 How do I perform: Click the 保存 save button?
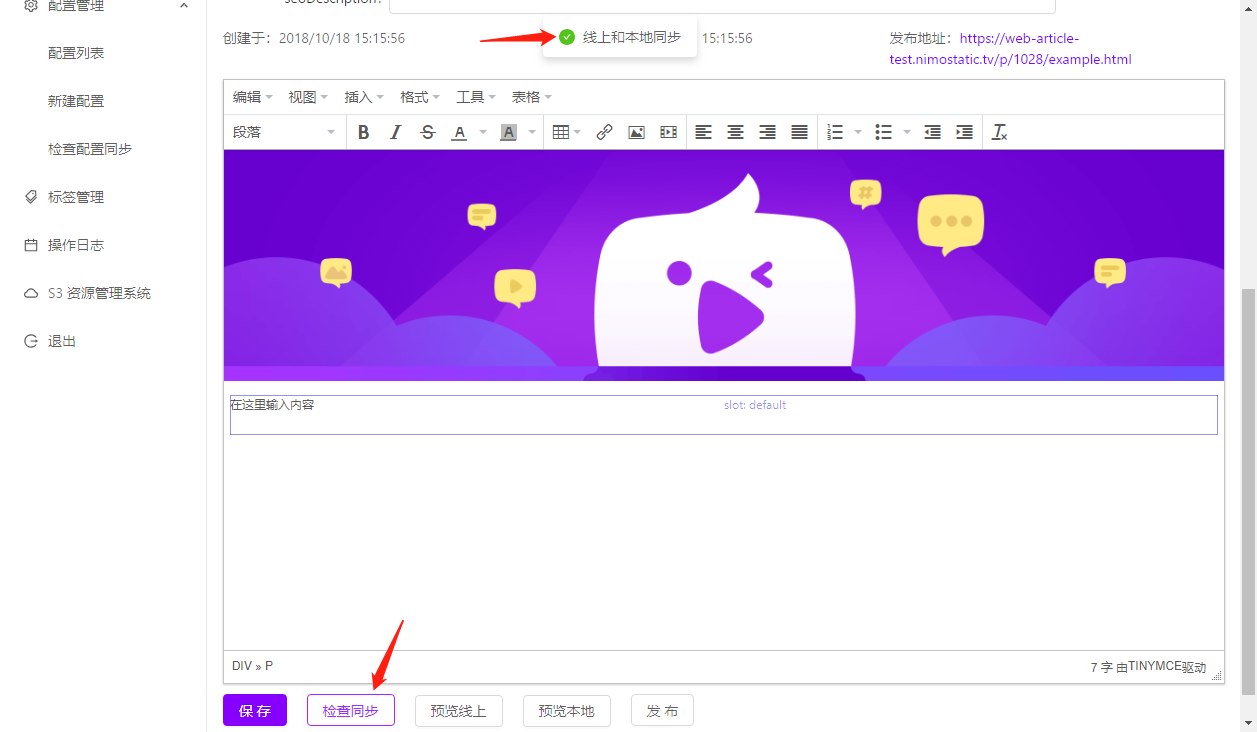(x=255, y=711)
